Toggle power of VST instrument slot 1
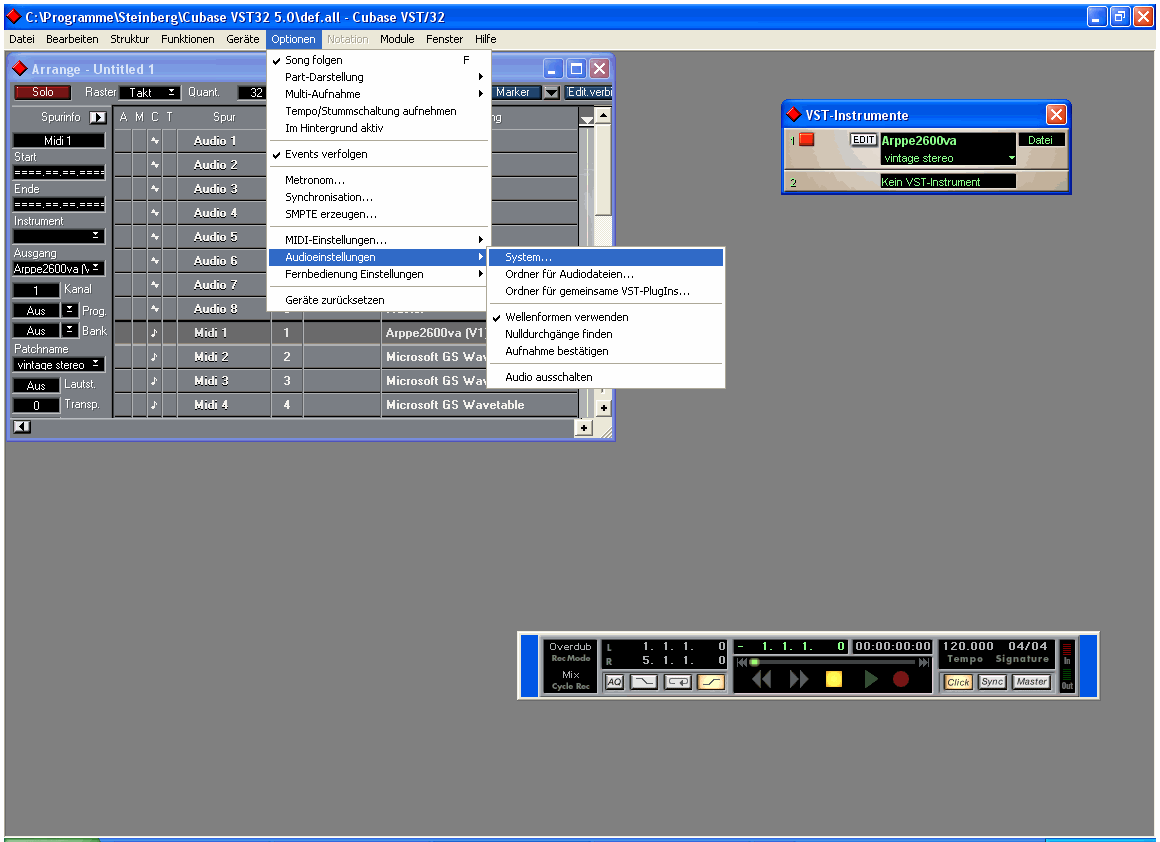The width and height of the screenshot is (1160, 842). [806, 139]
